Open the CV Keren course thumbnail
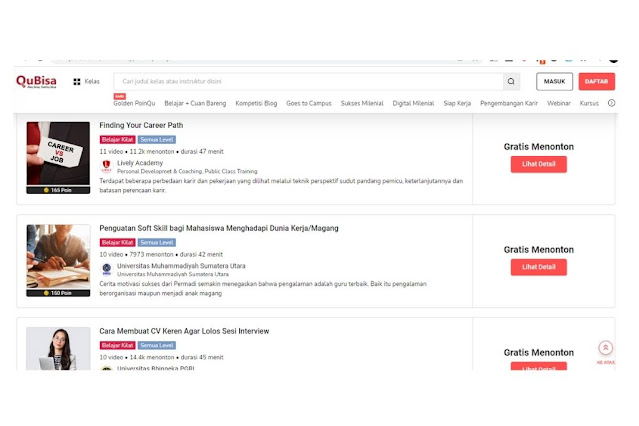Viewport: 639px width, 426px height. [x=58, y=349]
